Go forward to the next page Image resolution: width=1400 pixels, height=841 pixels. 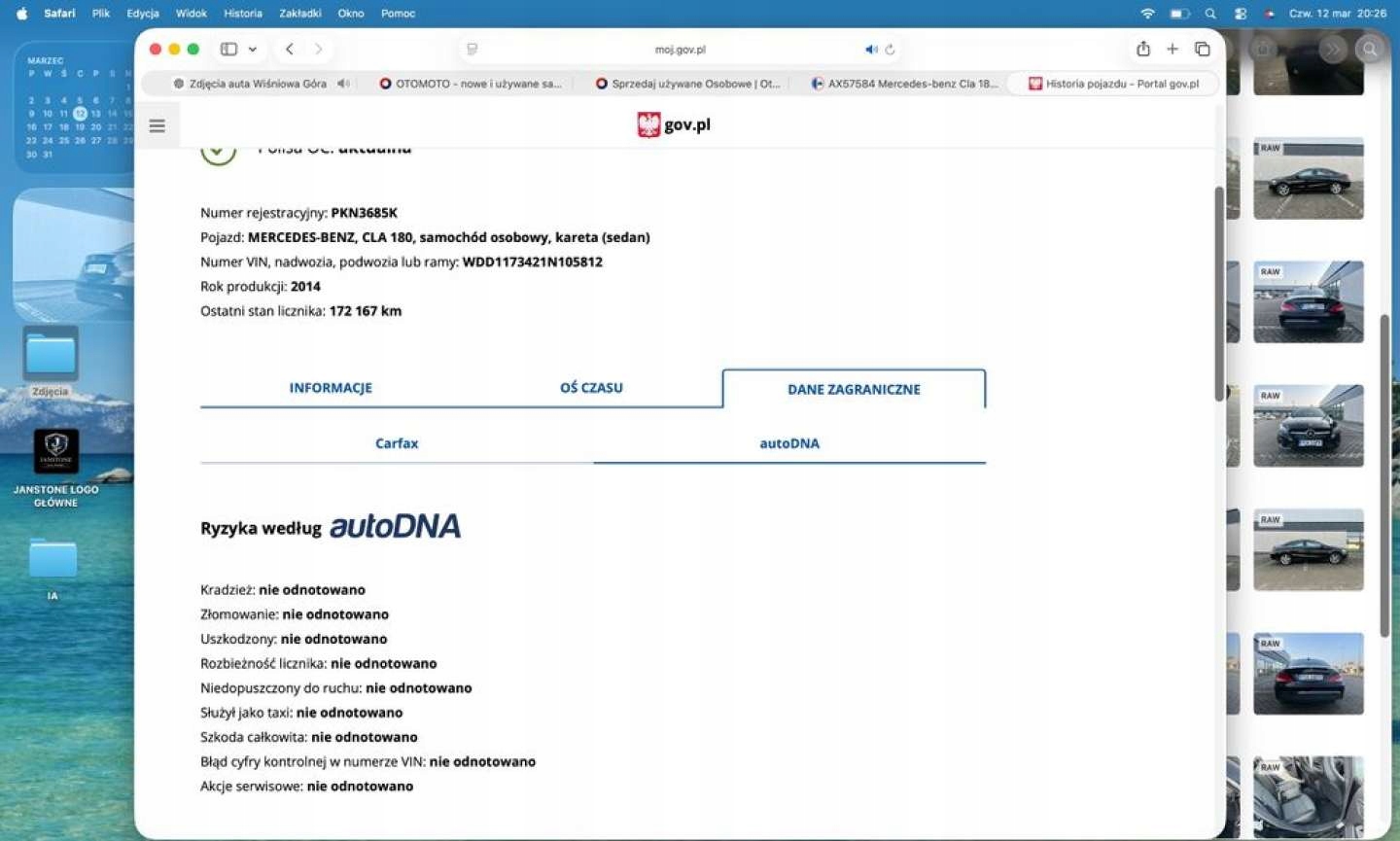[x=318, y=49]
